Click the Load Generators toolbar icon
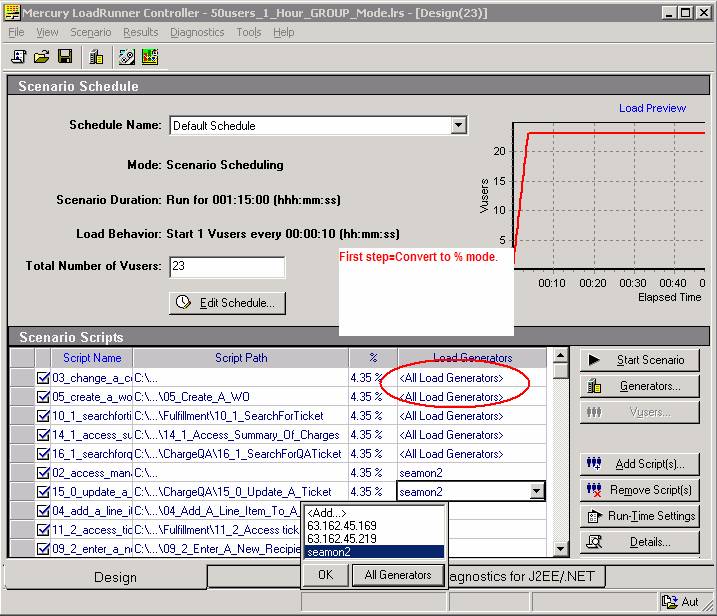Image resolution: width=717 pixels, height=616 pixels. pos(96,57)
